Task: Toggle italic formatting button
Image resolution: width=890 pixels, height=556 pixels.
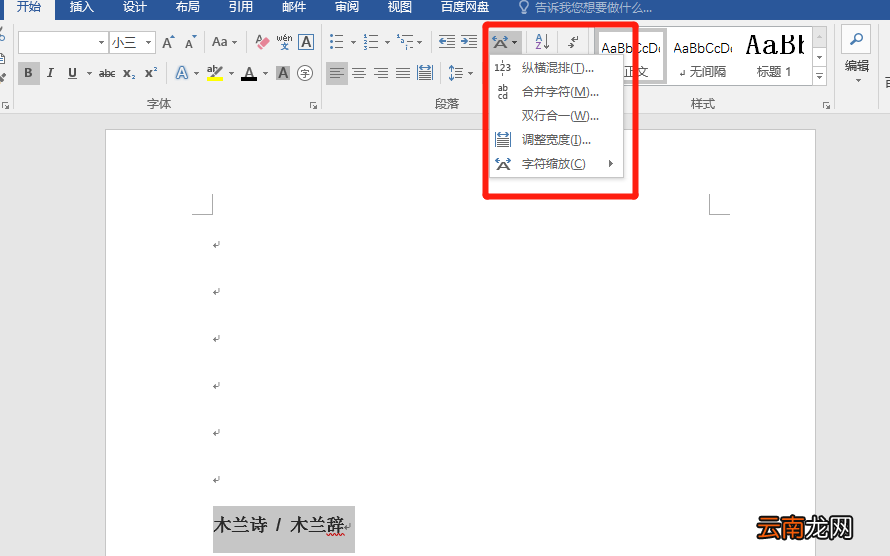Action: [51, 73]
